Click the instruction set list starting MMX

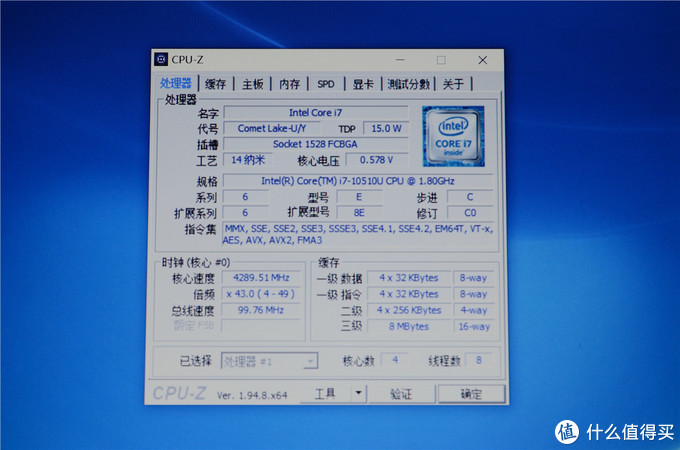click(359, 234)
